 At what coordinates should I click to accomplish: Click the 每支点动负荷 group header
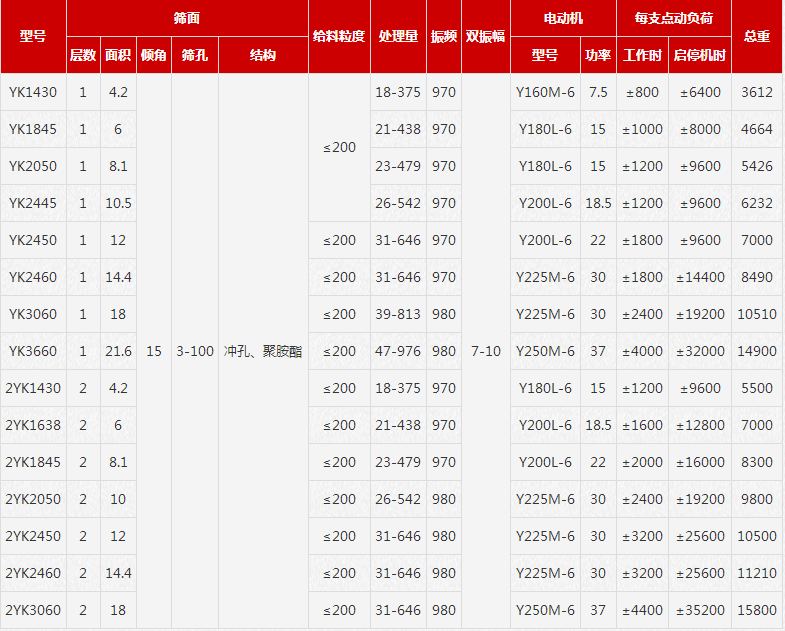(x=673, y=18)
